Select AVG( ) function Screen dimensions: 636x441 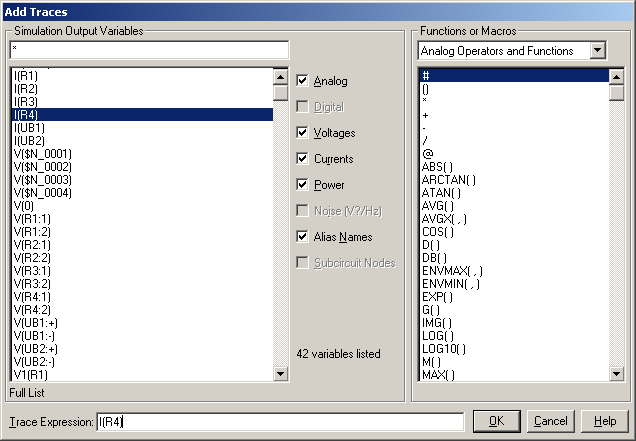point(514,206)
